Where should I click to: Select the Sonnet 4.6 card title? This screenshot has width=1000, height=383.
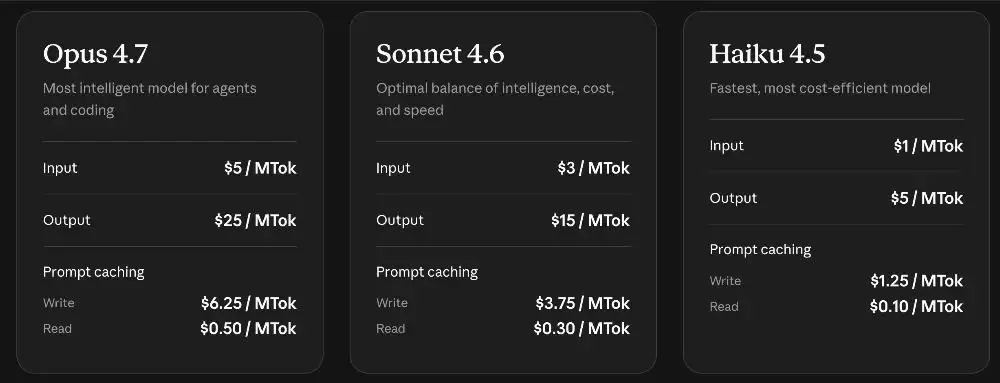click(x=440, y=54)
